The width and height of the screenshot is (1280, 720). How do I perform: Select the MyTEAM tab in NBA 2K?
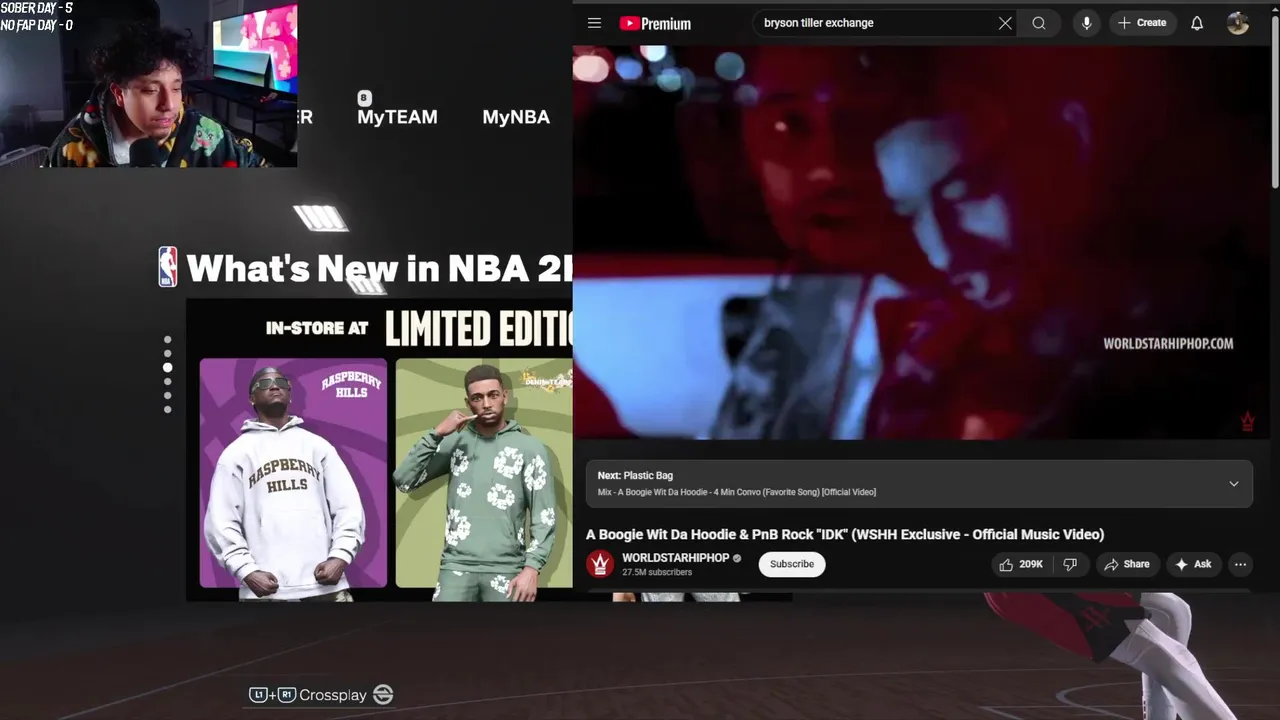click(397, 117)
